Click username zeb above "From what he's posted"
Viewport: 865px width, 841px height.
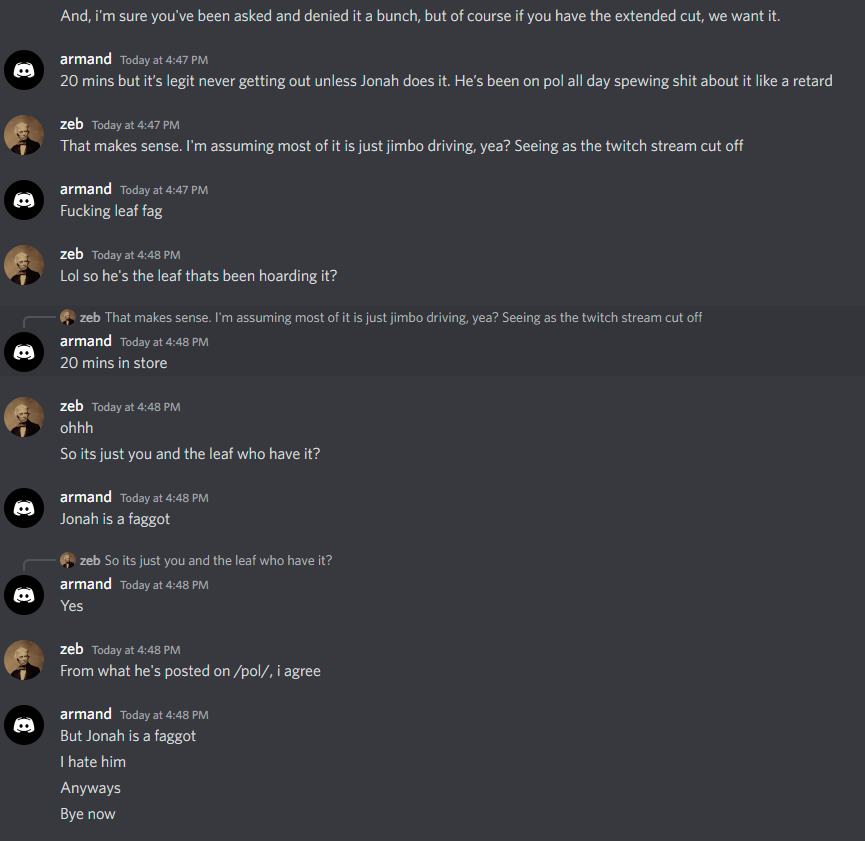coord(72,649)
